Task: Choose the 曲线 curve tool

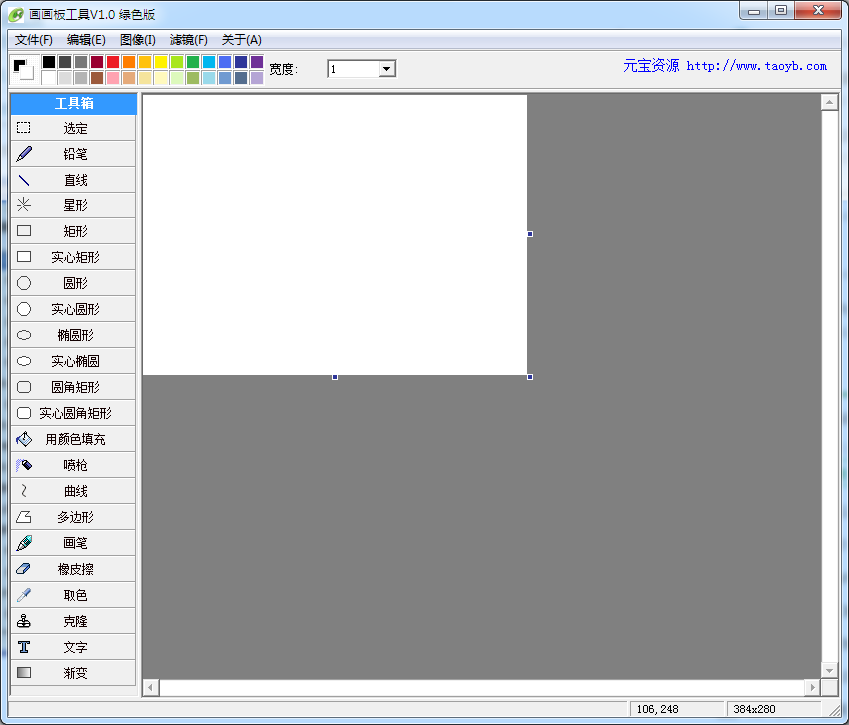Action: tap(73, 491)
